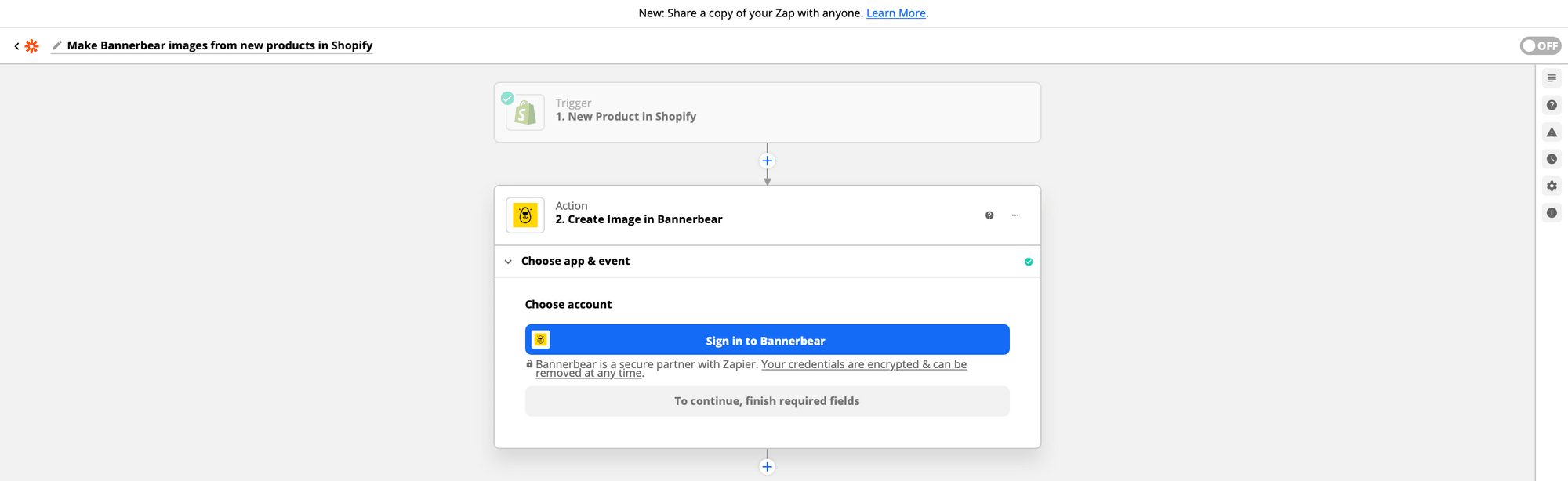Click the help icon in the action header
The width and height of the screenshot is (1568, 481).
989,215
